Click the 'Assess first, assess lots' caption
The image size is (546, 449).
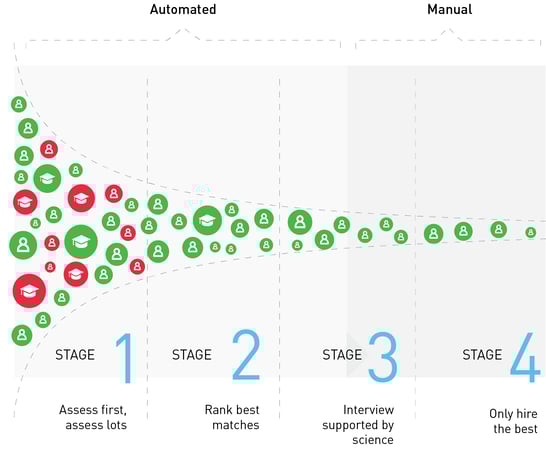click(93, 417)
